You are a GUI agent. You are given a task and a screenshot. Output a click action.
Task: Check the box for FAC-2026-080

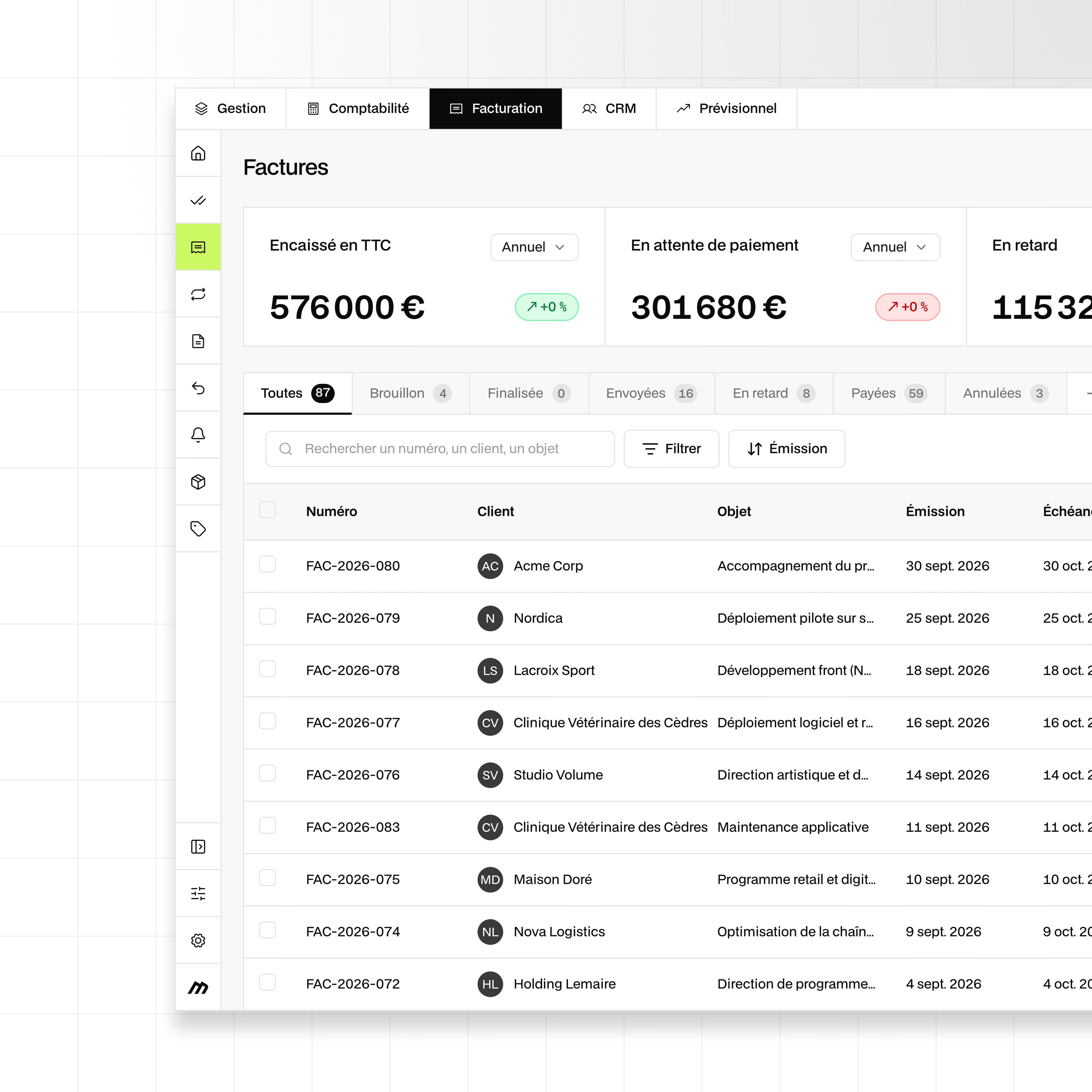pos(267,564)
